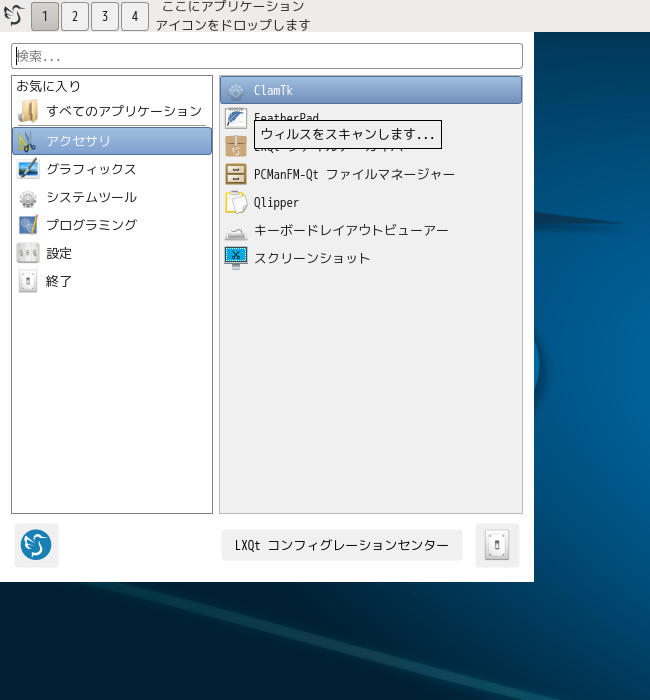Click the すべてのアプリケーション folder icon
This screenshot has height=700, width=650.
[x=28, y=111]
